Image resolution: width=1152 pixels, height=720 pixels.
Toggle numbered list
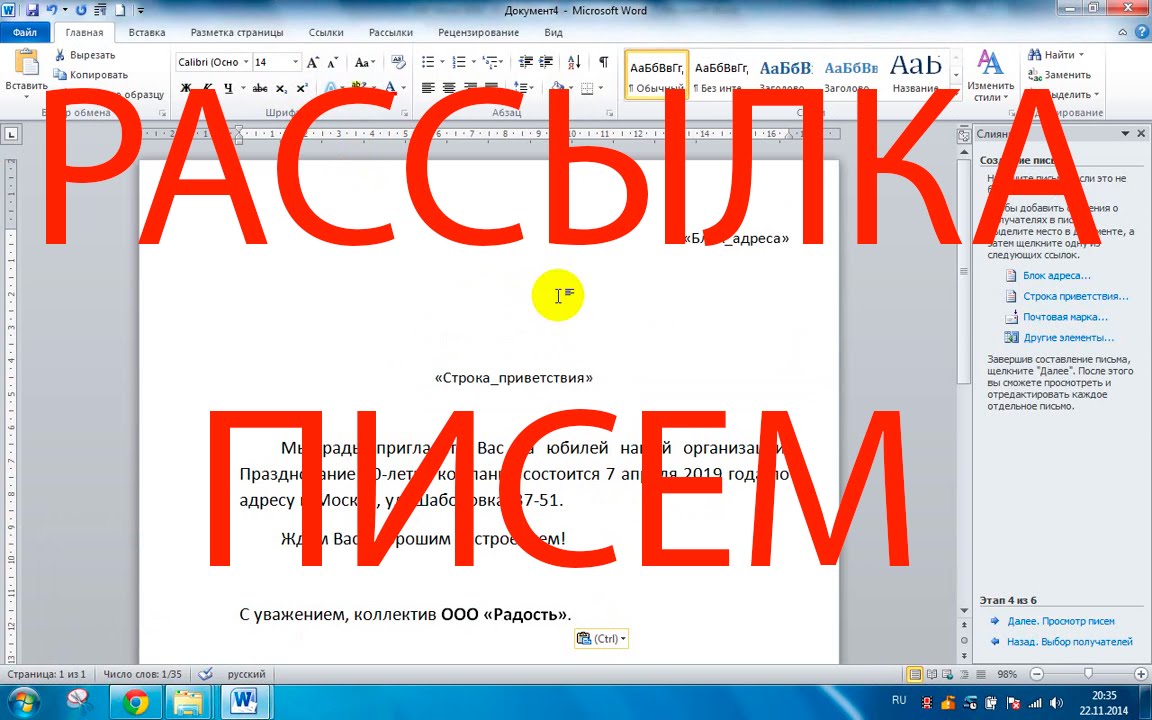click(x=459, y=62)
